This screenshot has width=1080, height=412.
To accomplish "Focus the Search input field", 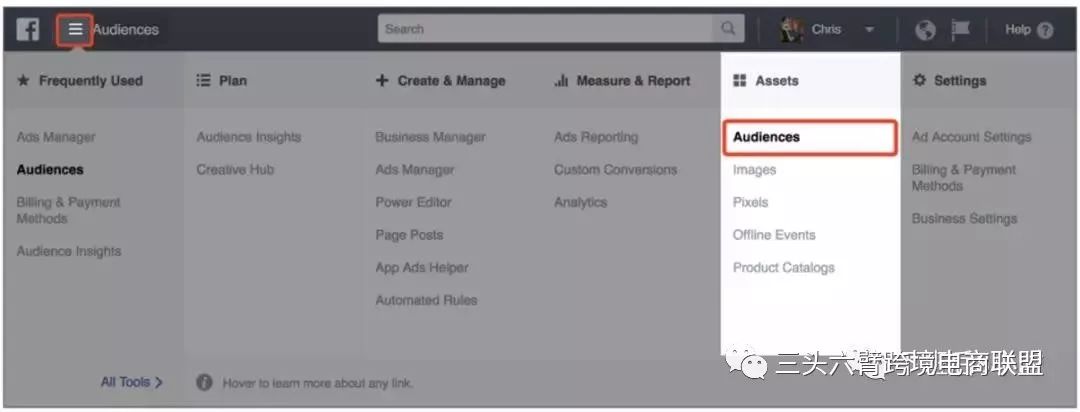I will [545, 29].
